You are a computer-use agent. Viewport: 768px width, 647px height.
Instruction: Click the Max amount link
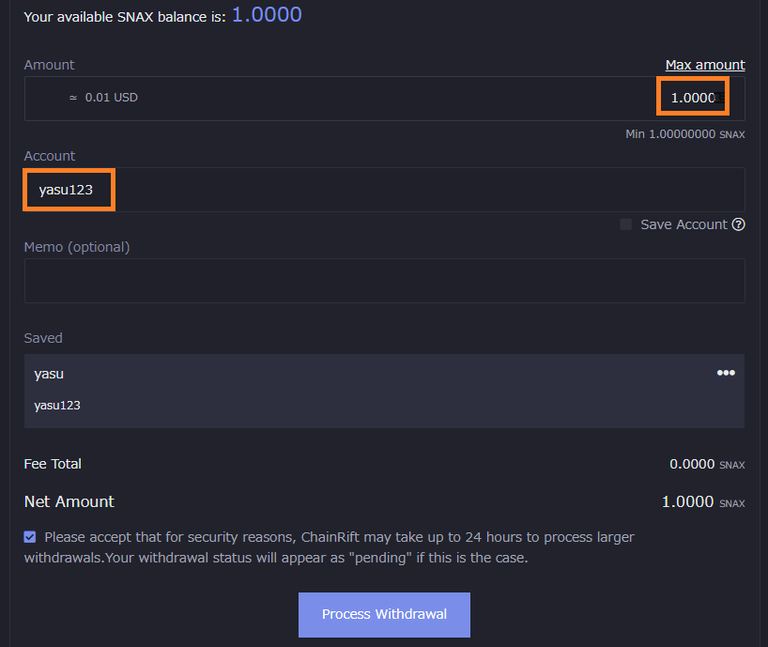[705, 65]
